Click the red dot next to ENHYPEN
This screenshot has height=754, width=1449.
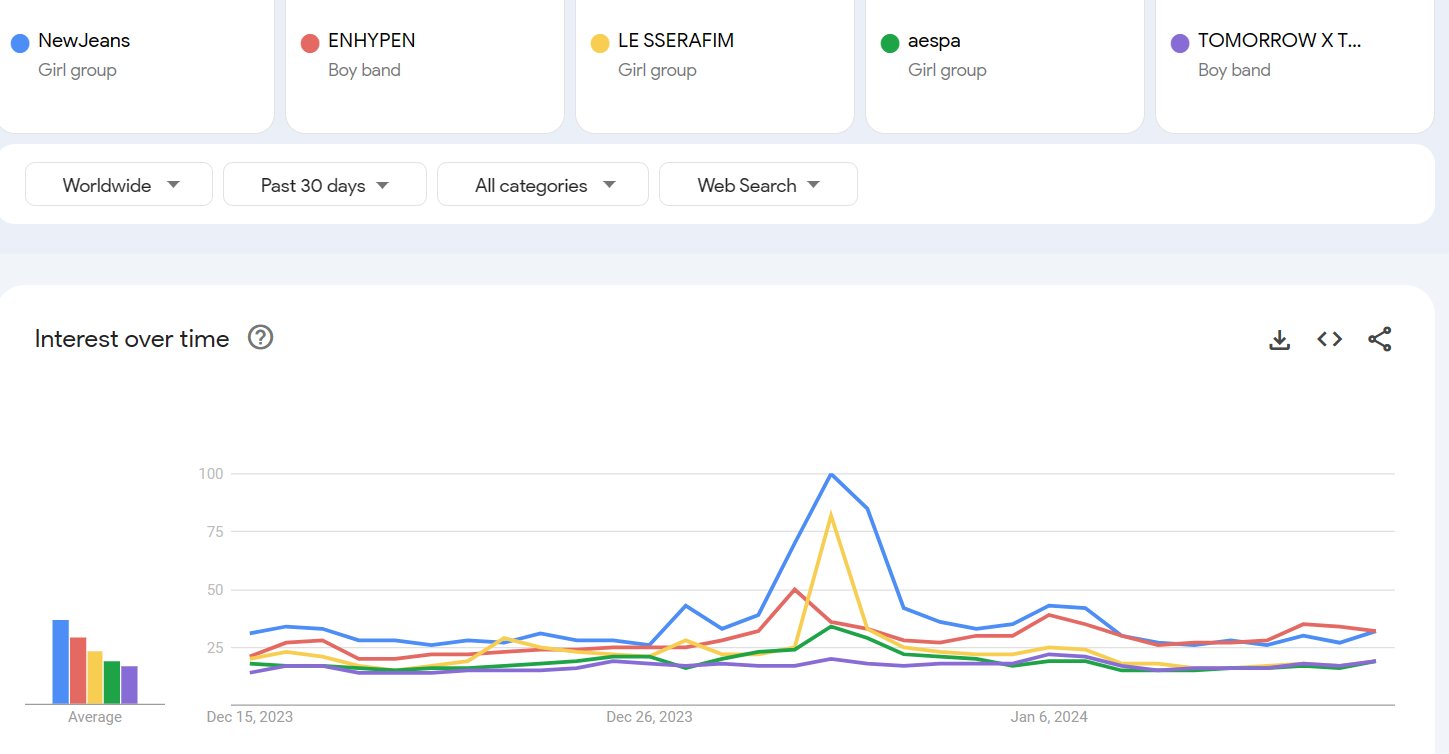pyautogui.click(x=309, y=43)
